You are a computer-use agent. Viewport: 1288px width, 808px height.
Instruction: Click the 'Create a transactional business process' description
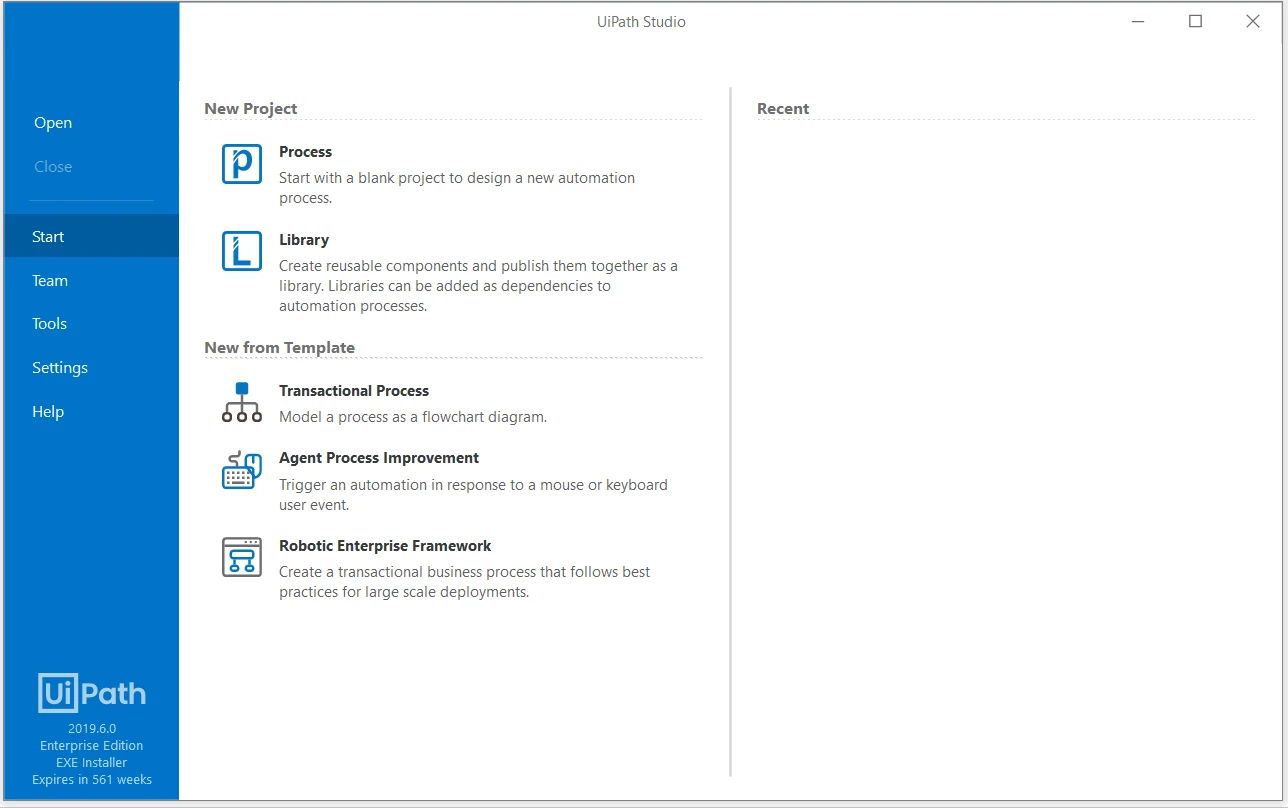(x=465, y=582)
